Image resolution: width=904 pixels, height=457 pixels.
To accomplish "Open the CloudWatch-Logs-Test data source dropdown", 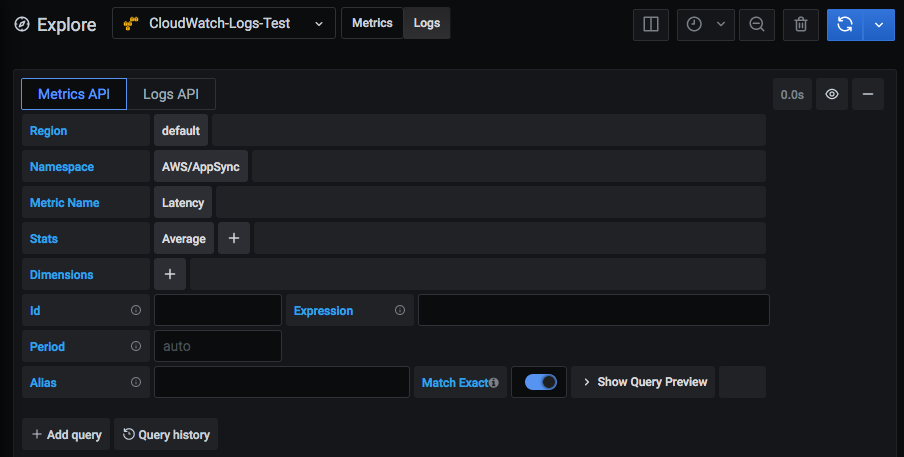I will click(x=224, y=23).
